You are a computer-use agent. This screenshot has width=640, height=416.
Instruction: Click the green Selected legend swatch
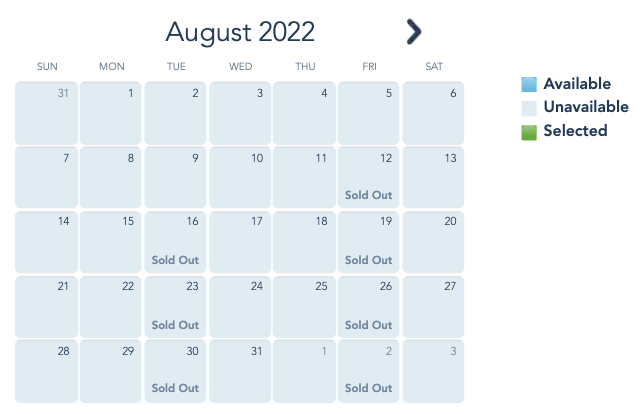pos(529,131)
